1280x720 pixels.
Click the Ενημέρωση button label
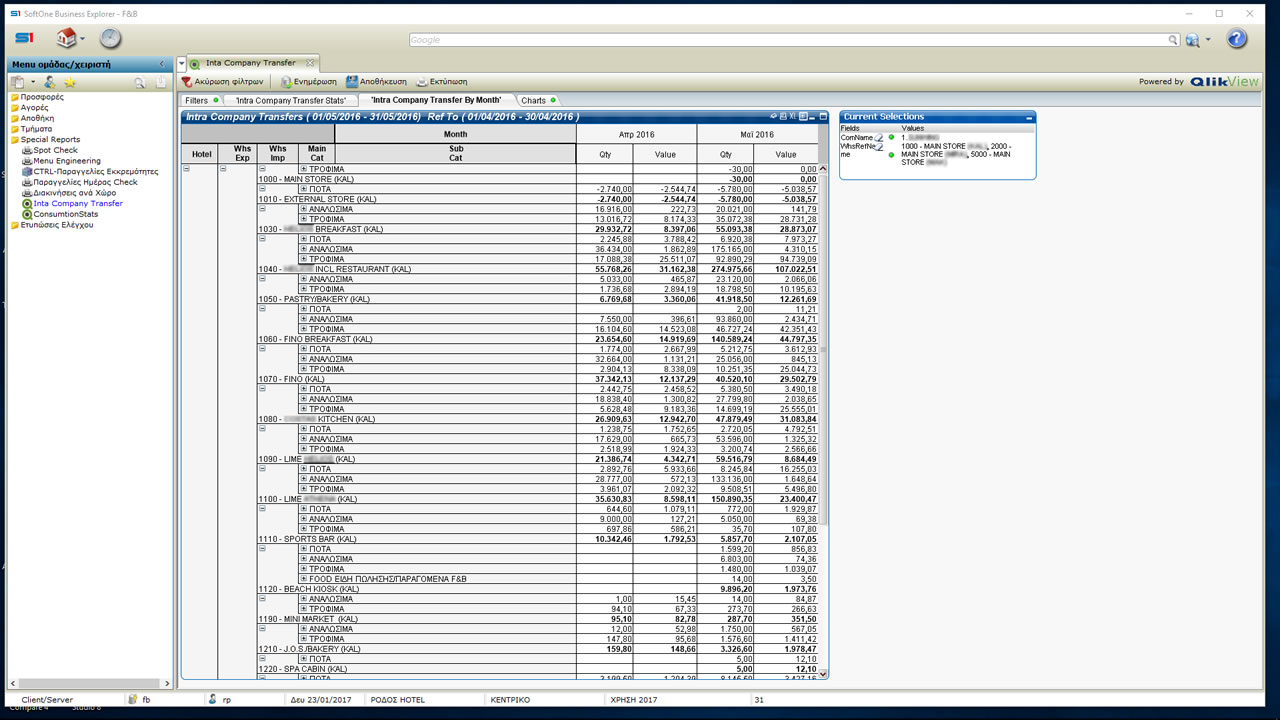(x=315, y=82)
